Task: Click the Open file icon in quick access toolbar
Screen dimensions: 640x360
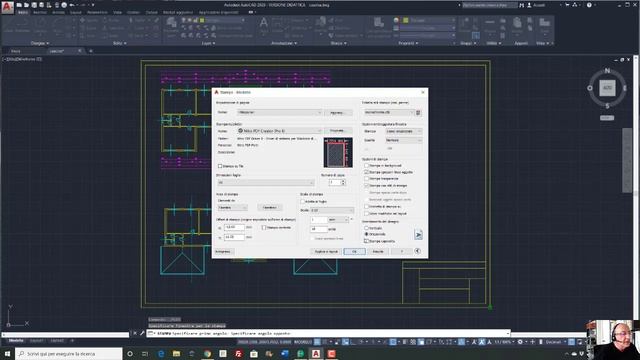Action: coord(27,5)
